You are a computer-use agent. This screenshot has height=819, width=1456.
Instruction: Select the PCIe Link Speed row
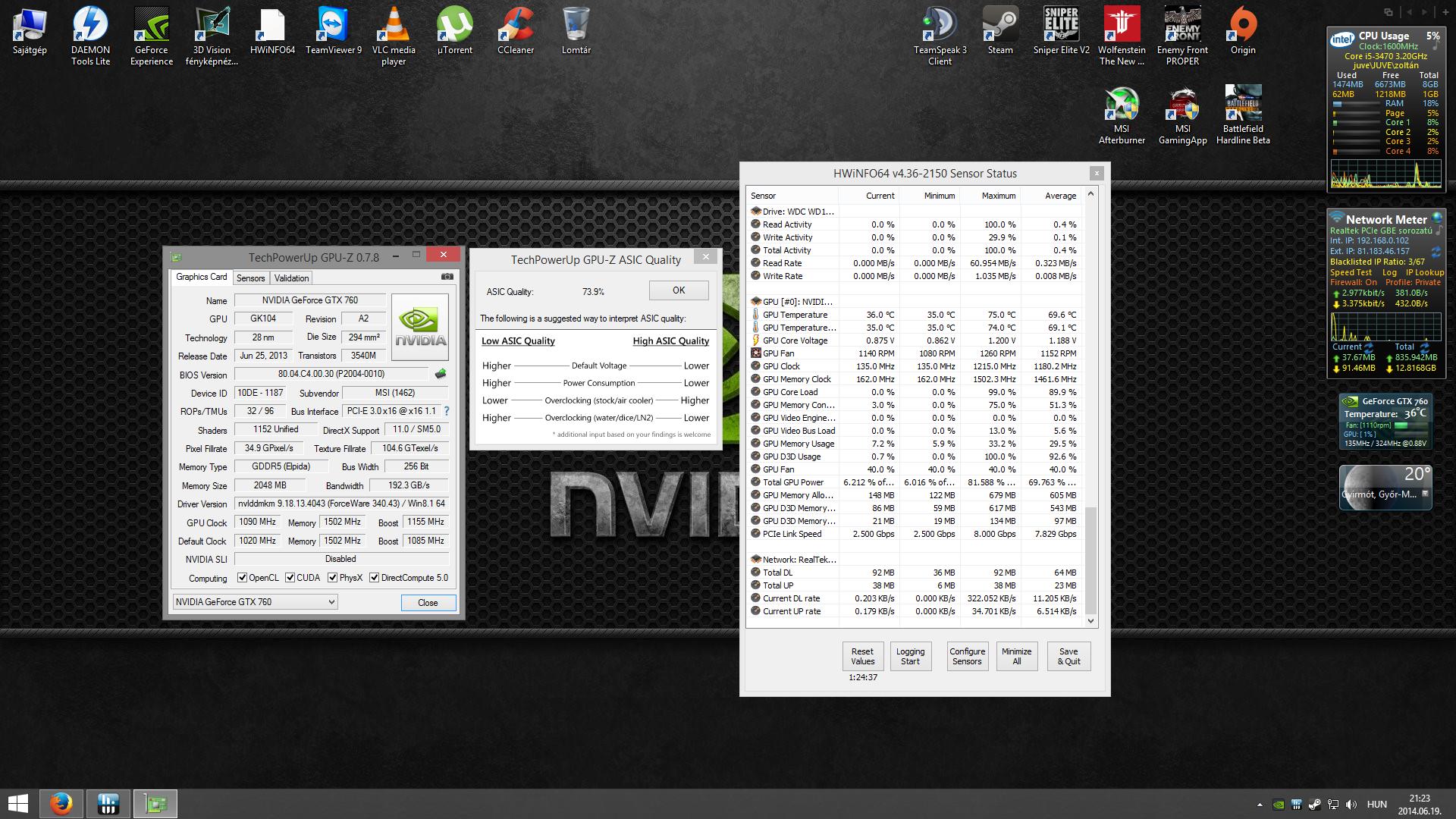(x=915, y=534)
